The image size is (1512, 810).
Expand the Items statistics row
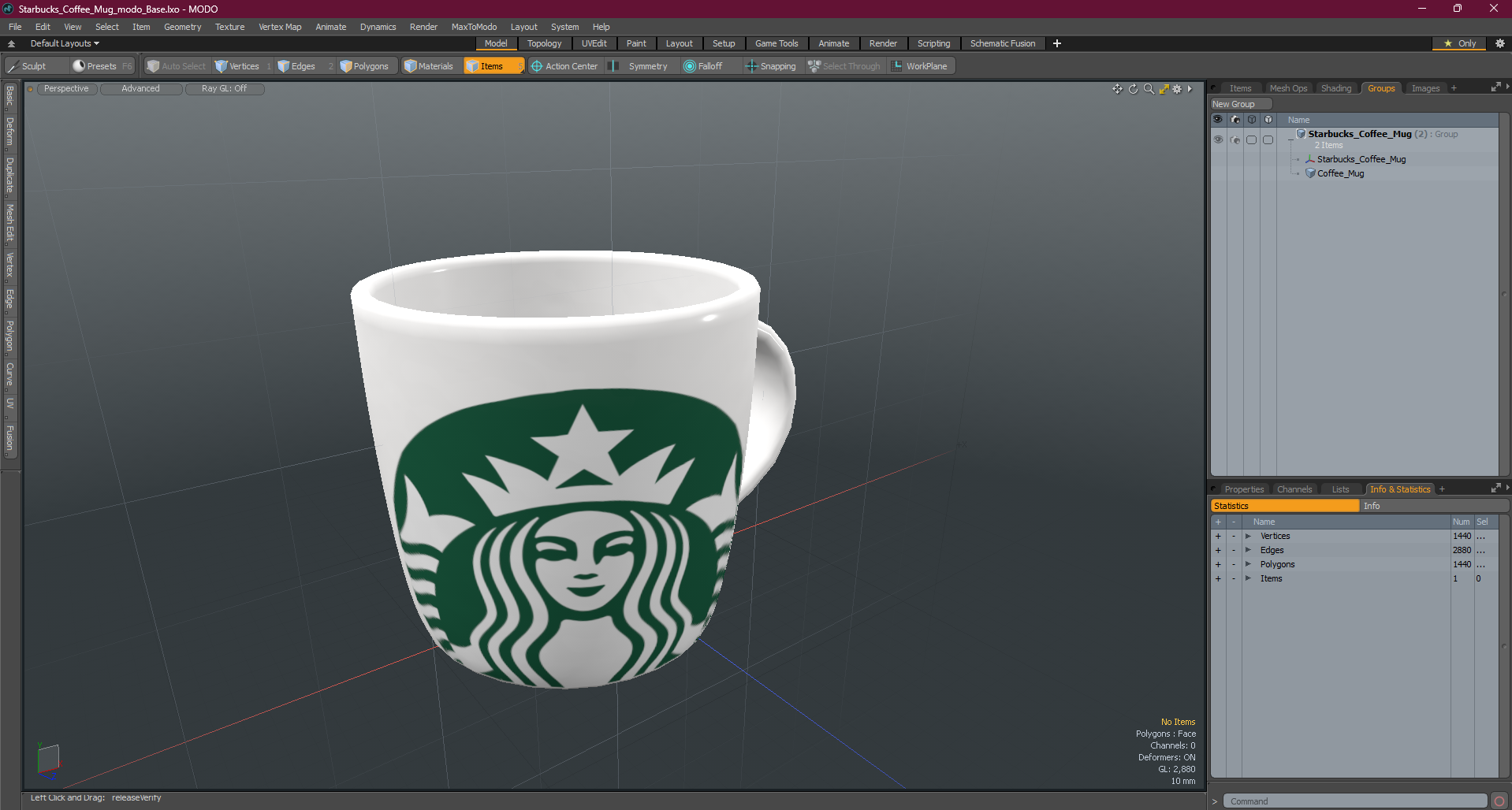[x=1248, y=578]
